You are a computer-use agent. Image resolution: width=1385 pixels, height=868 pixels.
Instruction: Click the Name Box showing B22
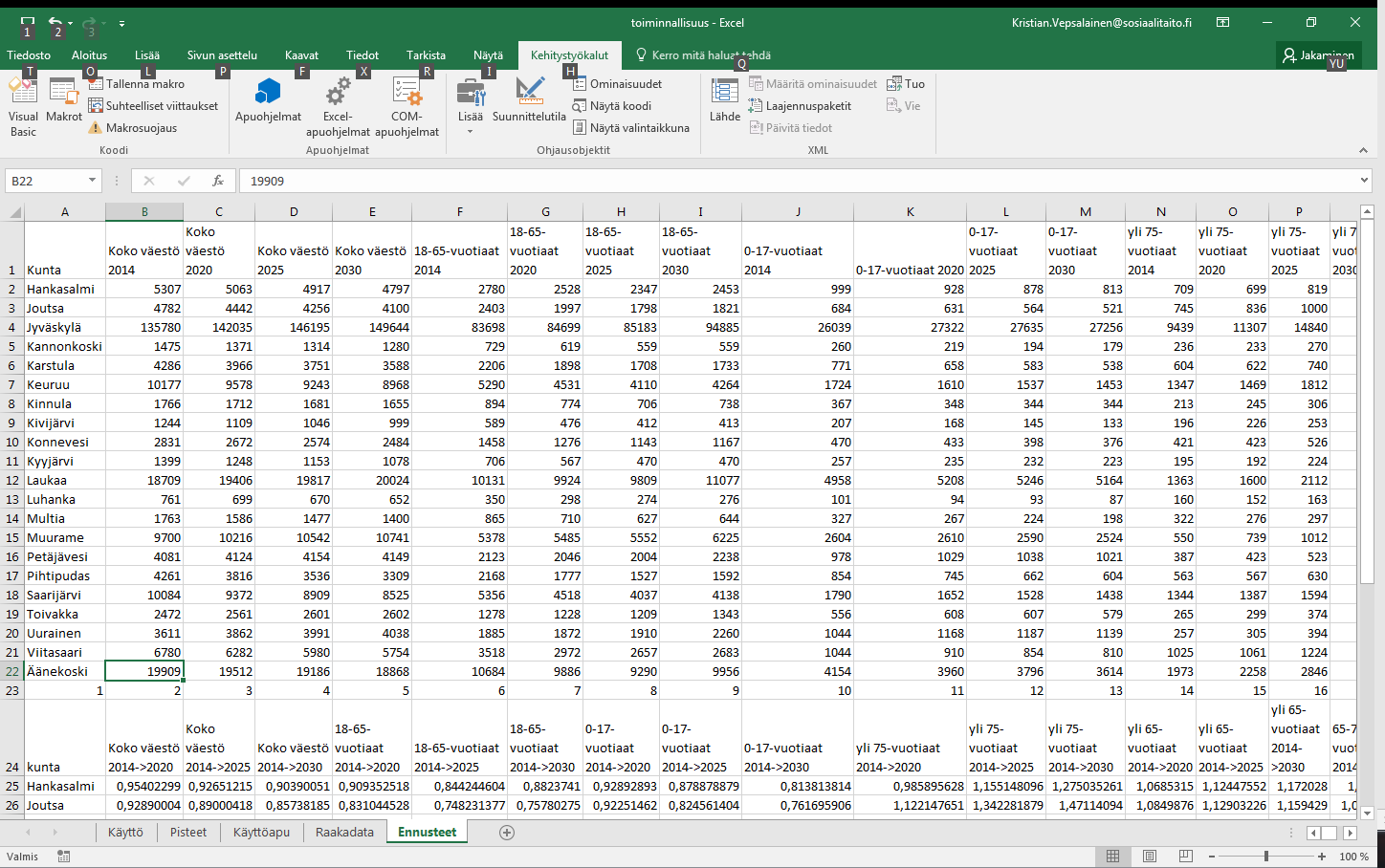click(x=46, y=181)
